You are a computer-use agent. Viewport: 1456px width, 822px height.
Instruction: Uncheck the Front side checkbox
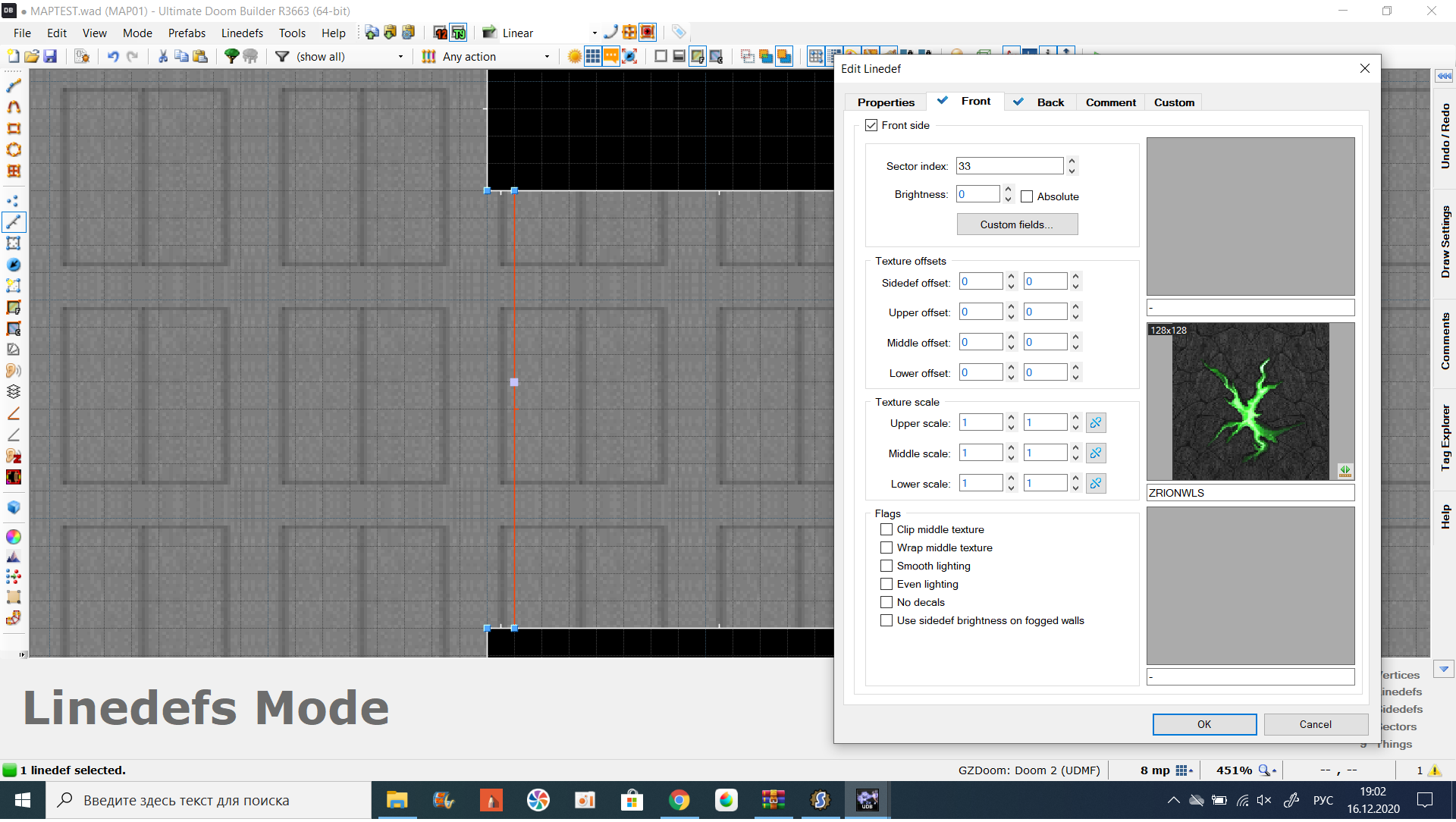(871, 126)
